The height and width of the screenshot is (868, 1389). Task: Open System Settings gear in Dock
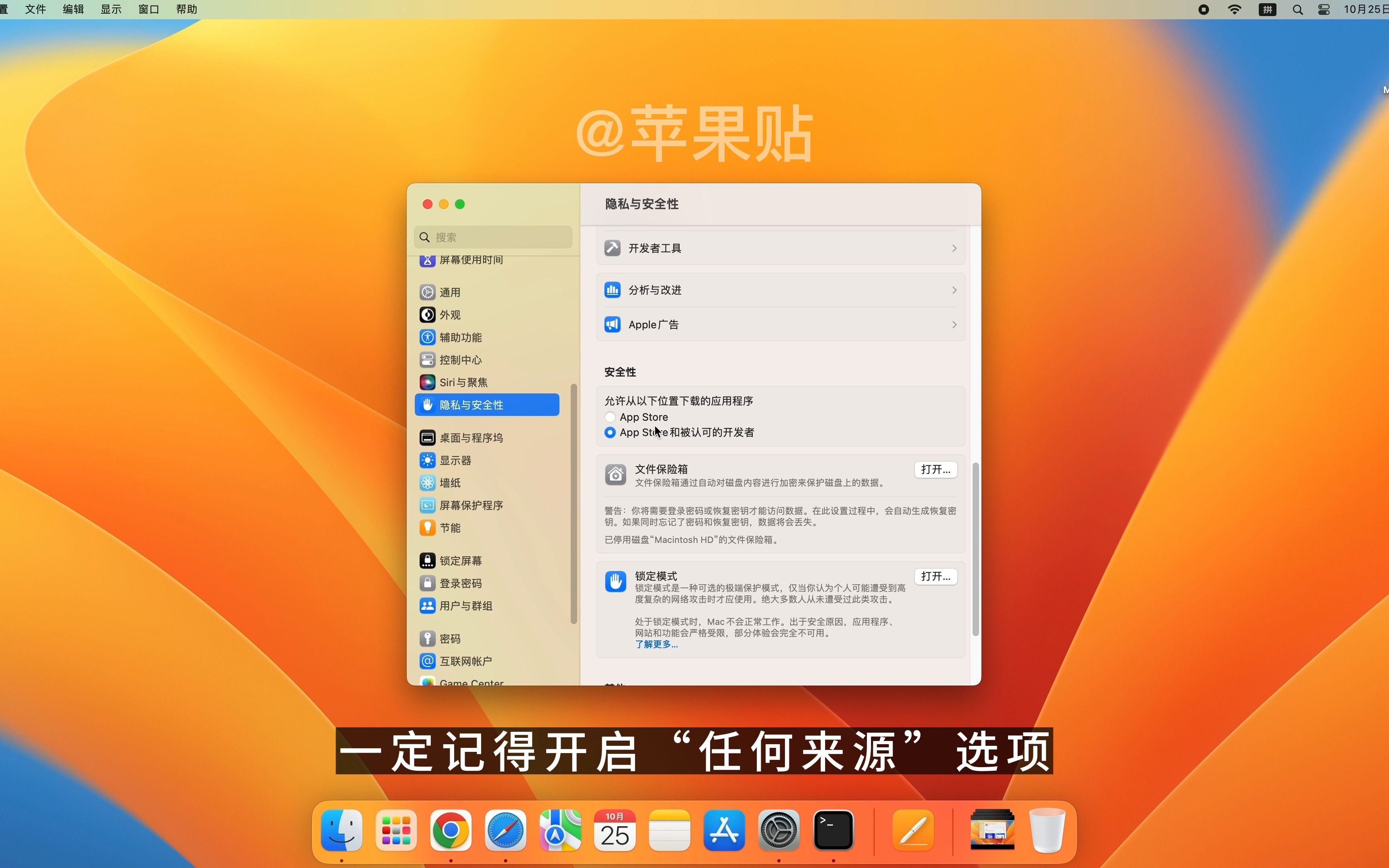(x=778, y=831)
